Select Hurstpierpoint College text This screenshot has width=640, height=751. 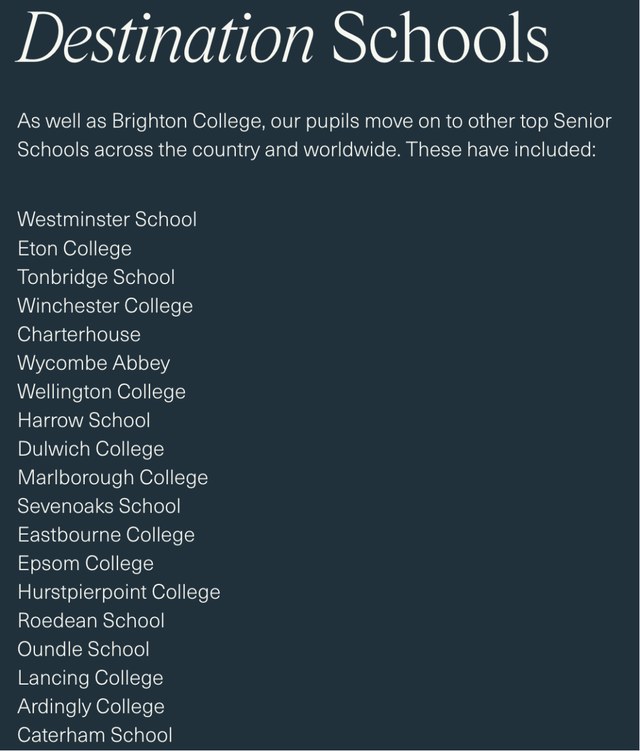tap(119, 592)
